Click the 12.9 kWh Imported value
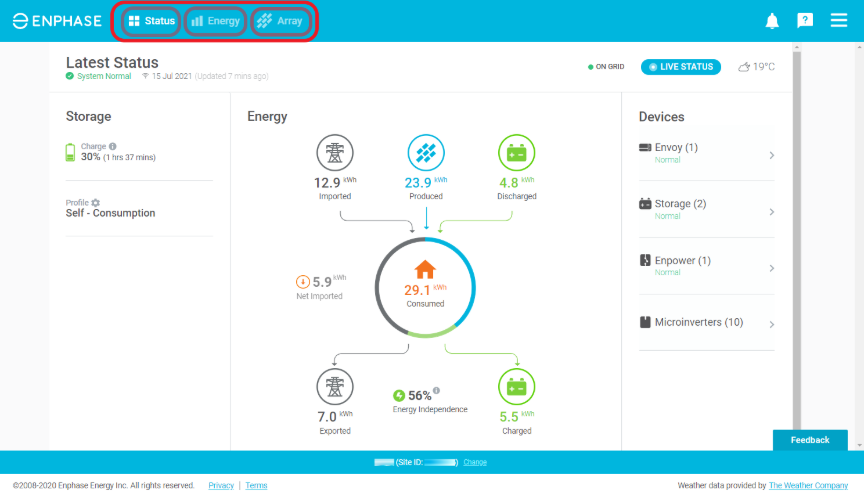The height and width of the screenshot is (498, 864). (334, 182)
